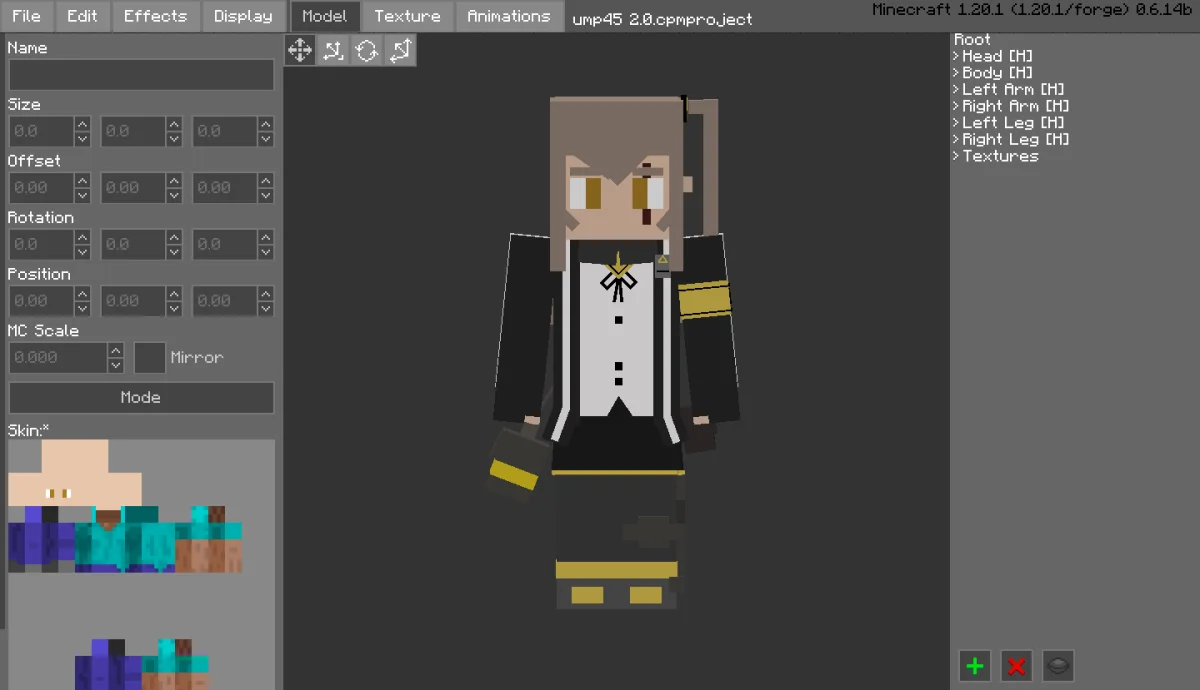Switch to the Animations tab
The height and width of the screenshot is (690, 1200).
tap(508, 16)
